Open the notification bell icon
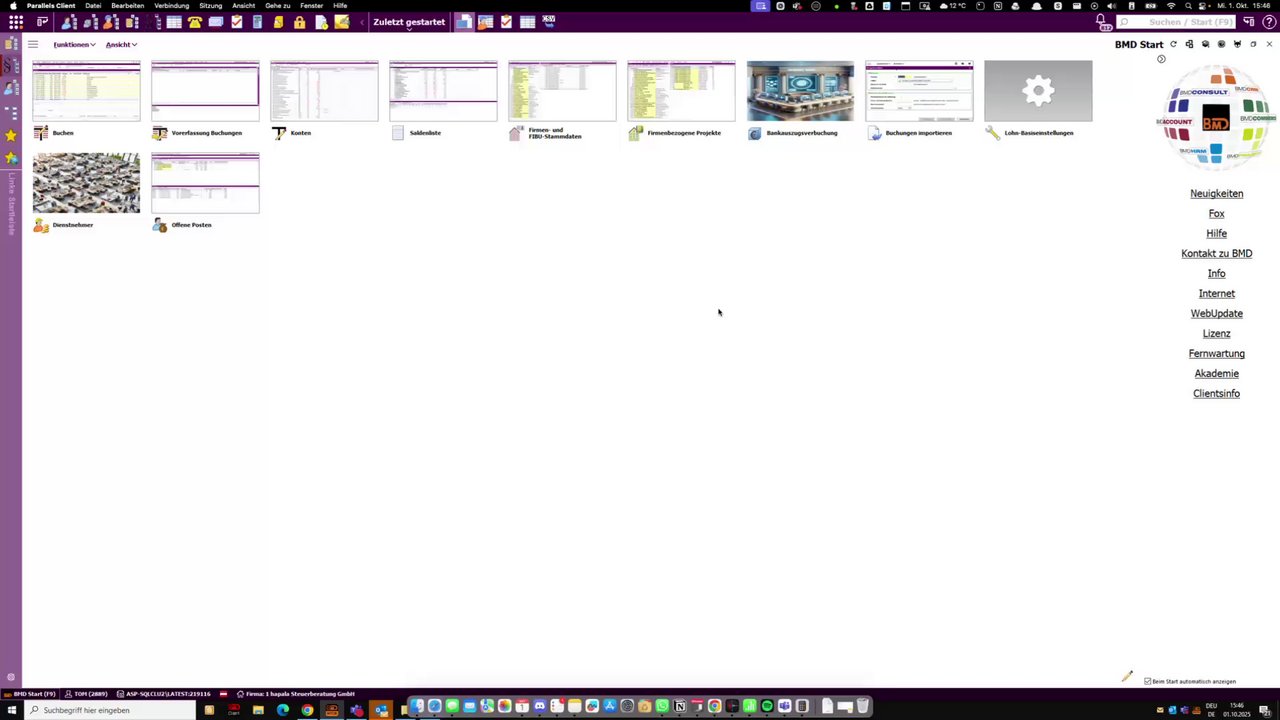 [x=1101, y=22]
